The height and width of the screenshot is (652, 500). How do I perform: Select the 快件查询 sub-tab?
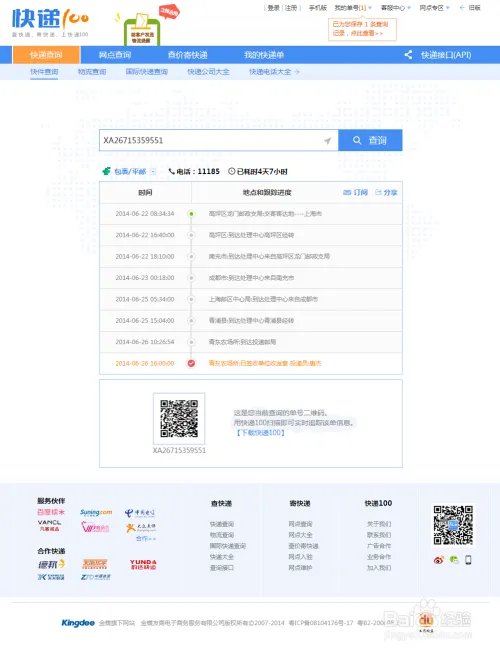tap(44, 72)
